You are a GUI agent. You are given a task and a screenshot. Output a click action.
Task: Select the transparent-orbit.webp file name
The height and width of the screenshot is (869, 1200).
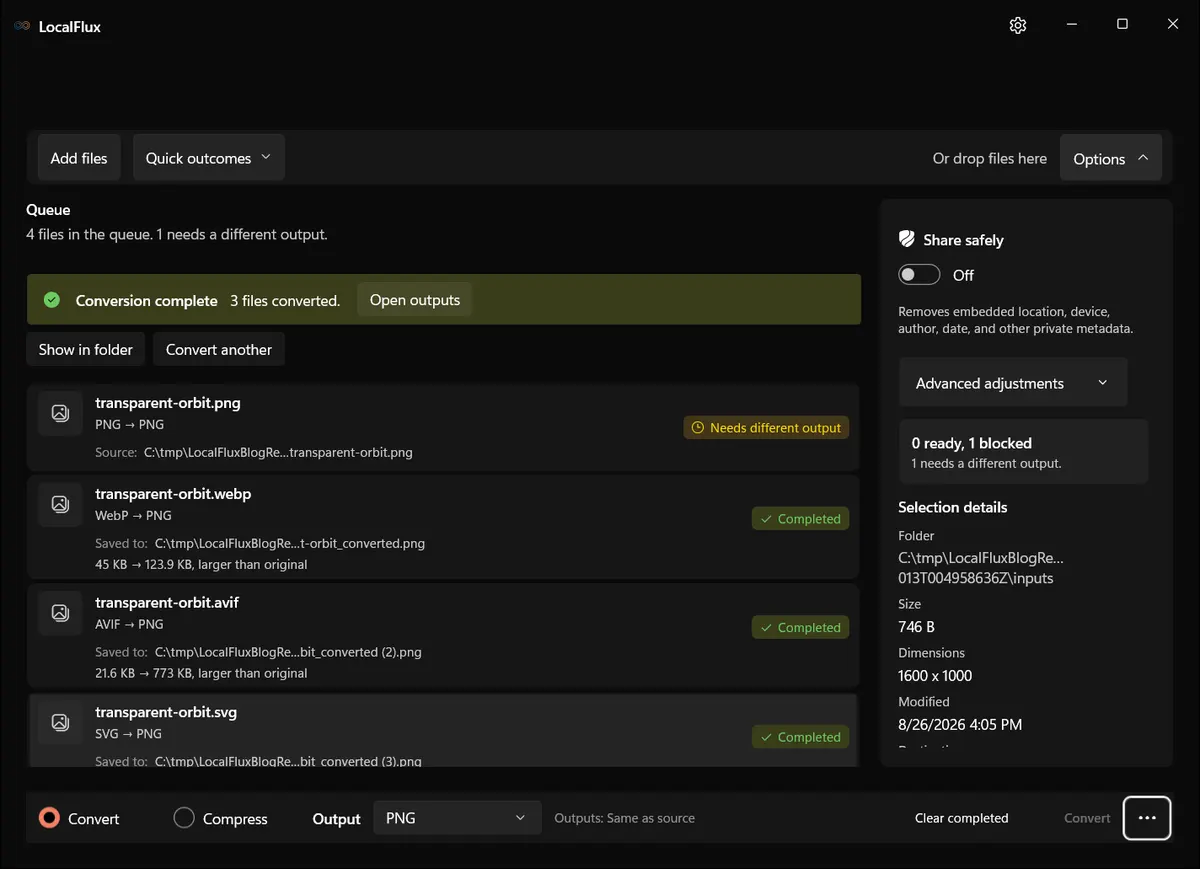click(x=173, y=494)
